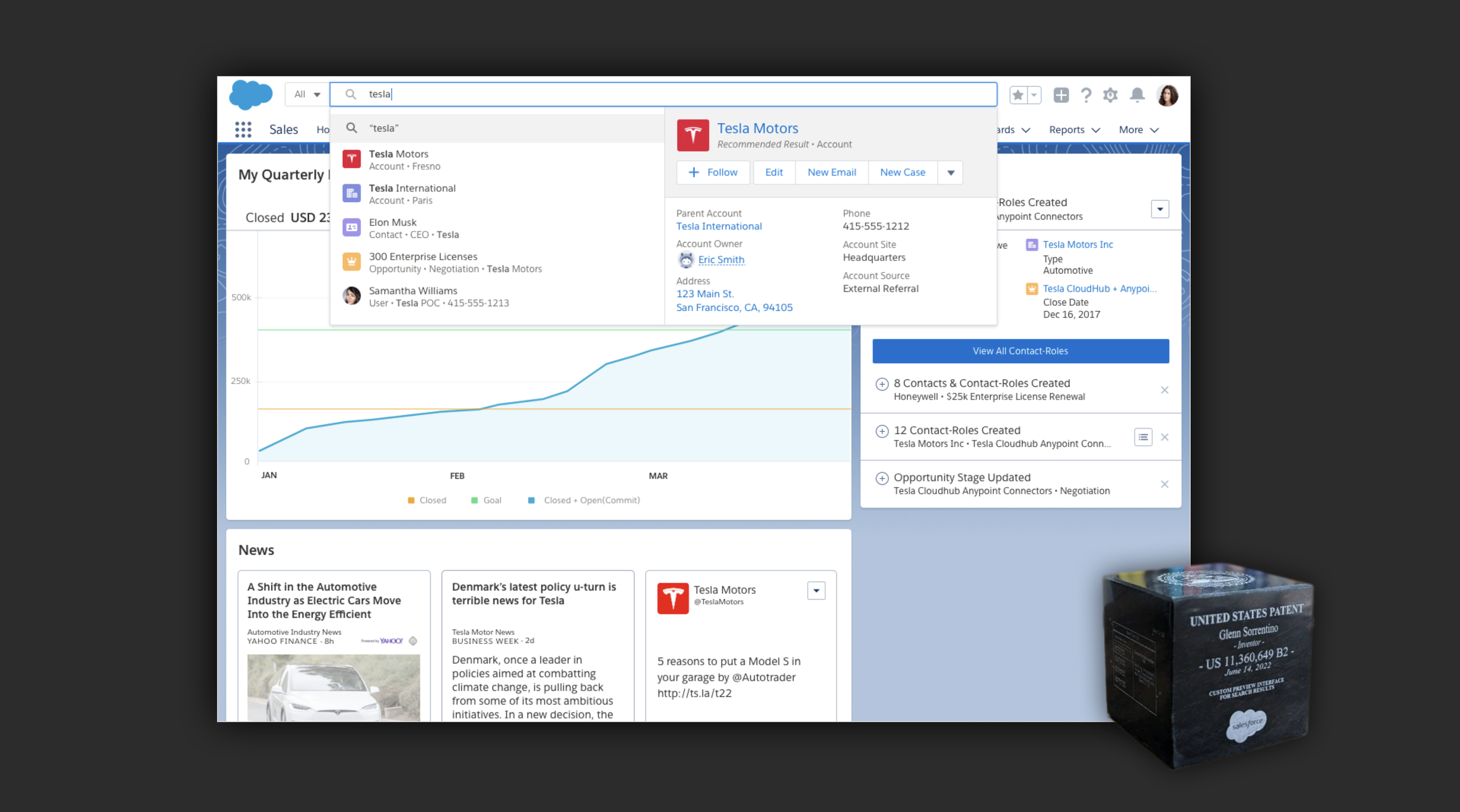Click the favorites star icon
1460x812 pixels.
click(1018, 95)
